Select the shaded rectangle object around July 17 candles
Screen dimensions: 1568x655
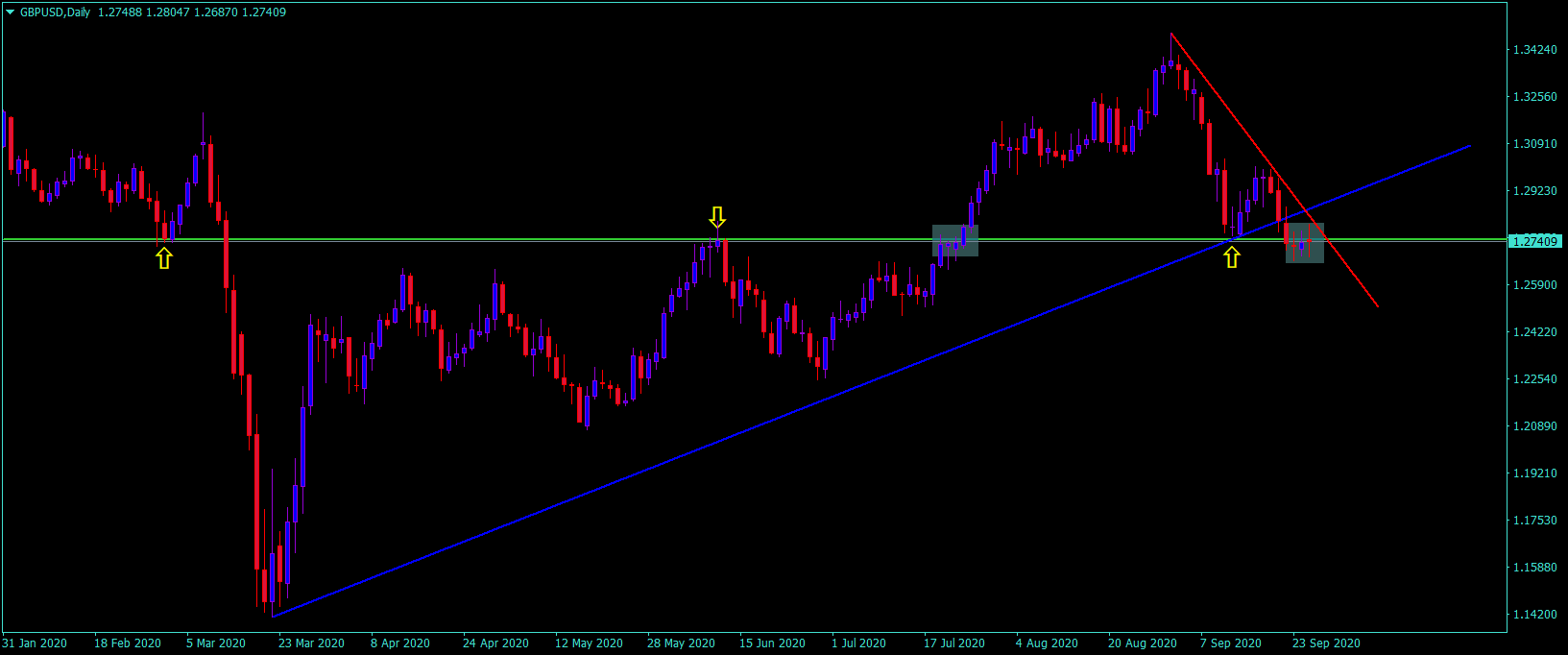pyautogui.click(x=955, y=240)
